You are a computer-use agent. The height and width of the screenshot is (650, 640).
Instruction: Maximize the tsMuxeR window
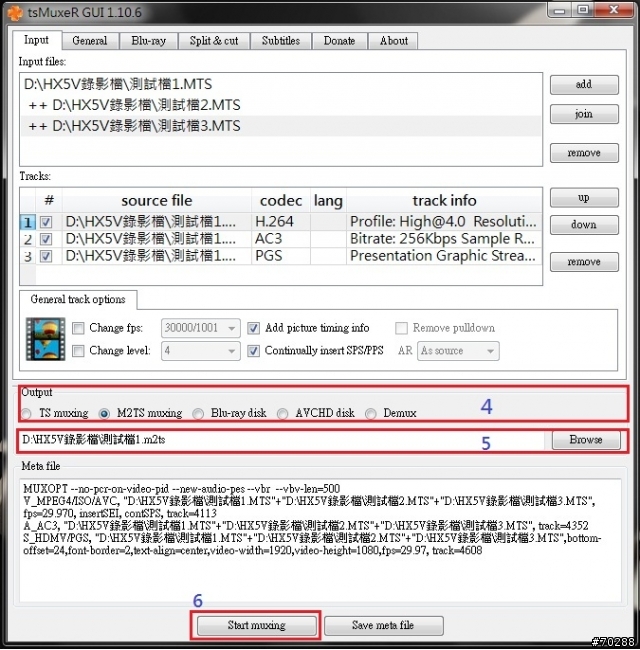click(583, 10)
